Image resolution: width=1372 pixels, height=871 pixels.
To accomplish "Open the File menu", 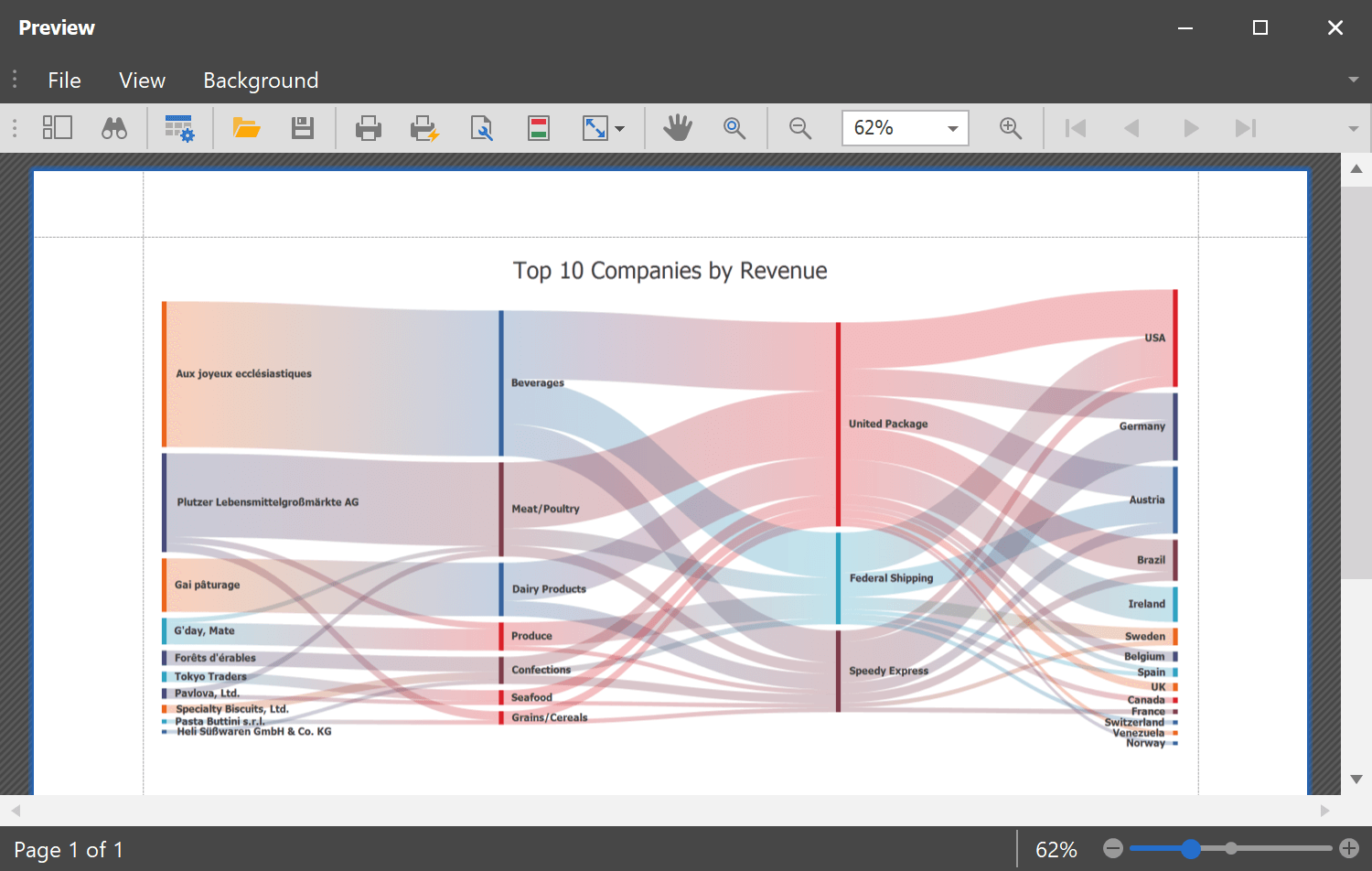I will [64, 81].
